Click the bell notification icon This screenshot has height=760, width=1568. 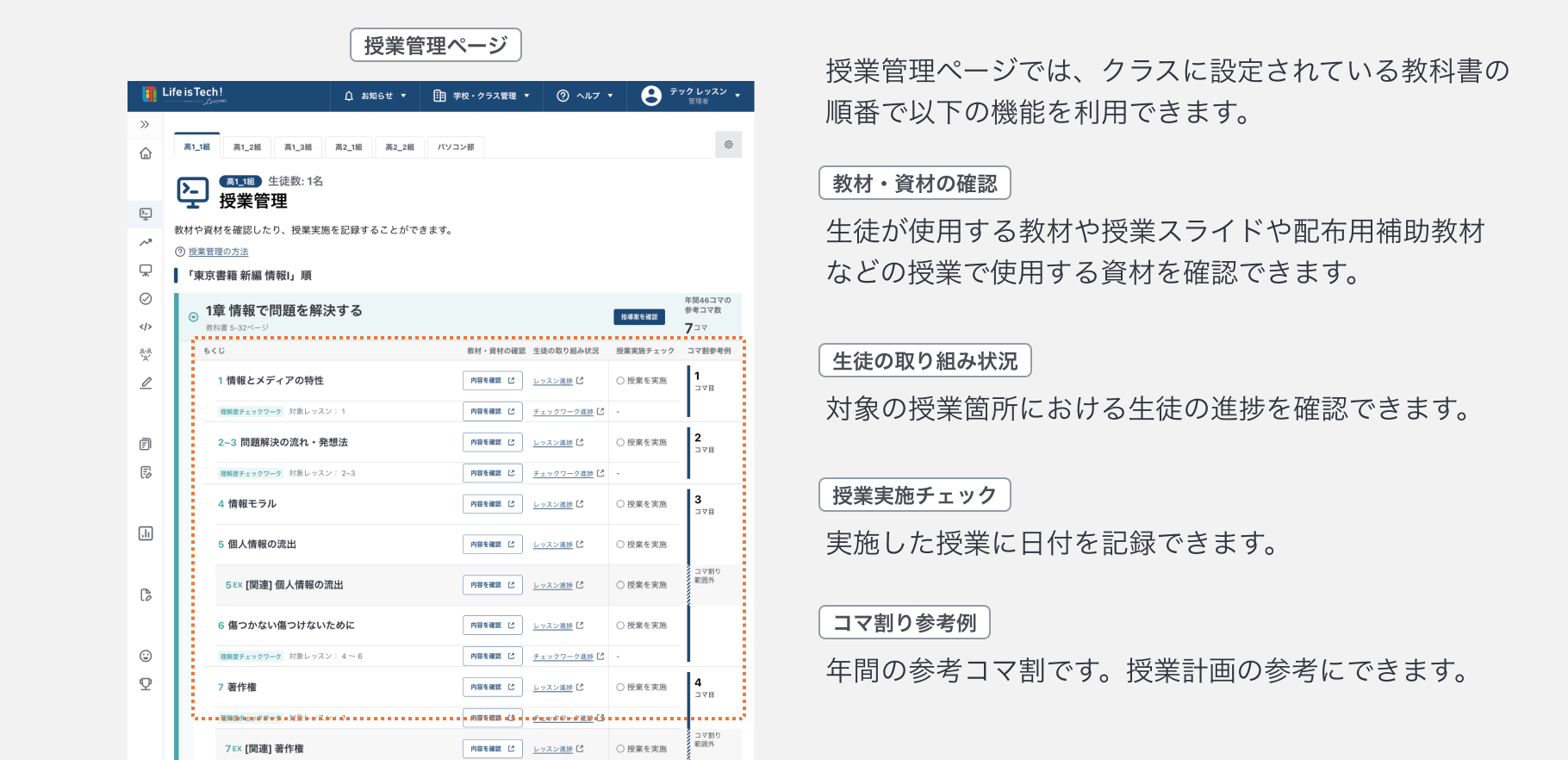[349, 96]
